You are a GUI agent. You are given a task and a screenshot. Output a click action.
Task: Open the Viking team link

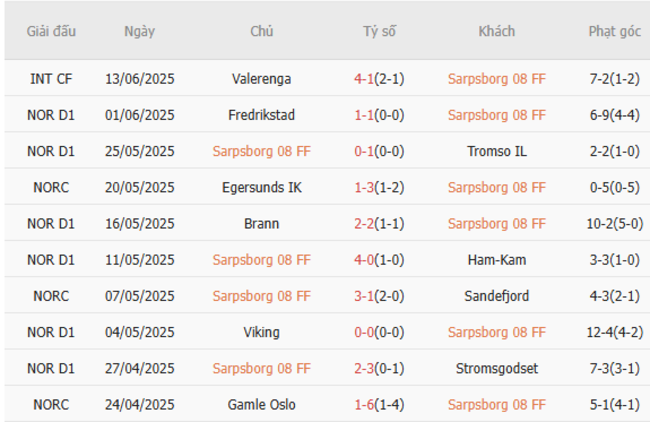[x=261, y=332]
